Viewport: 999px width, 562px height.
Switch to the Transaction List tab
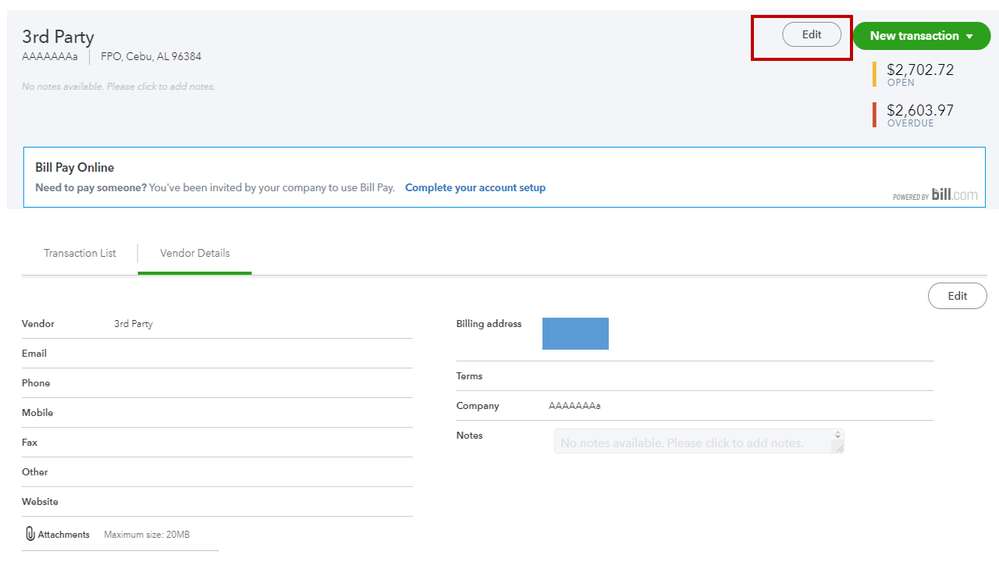(x=80, y=253)
